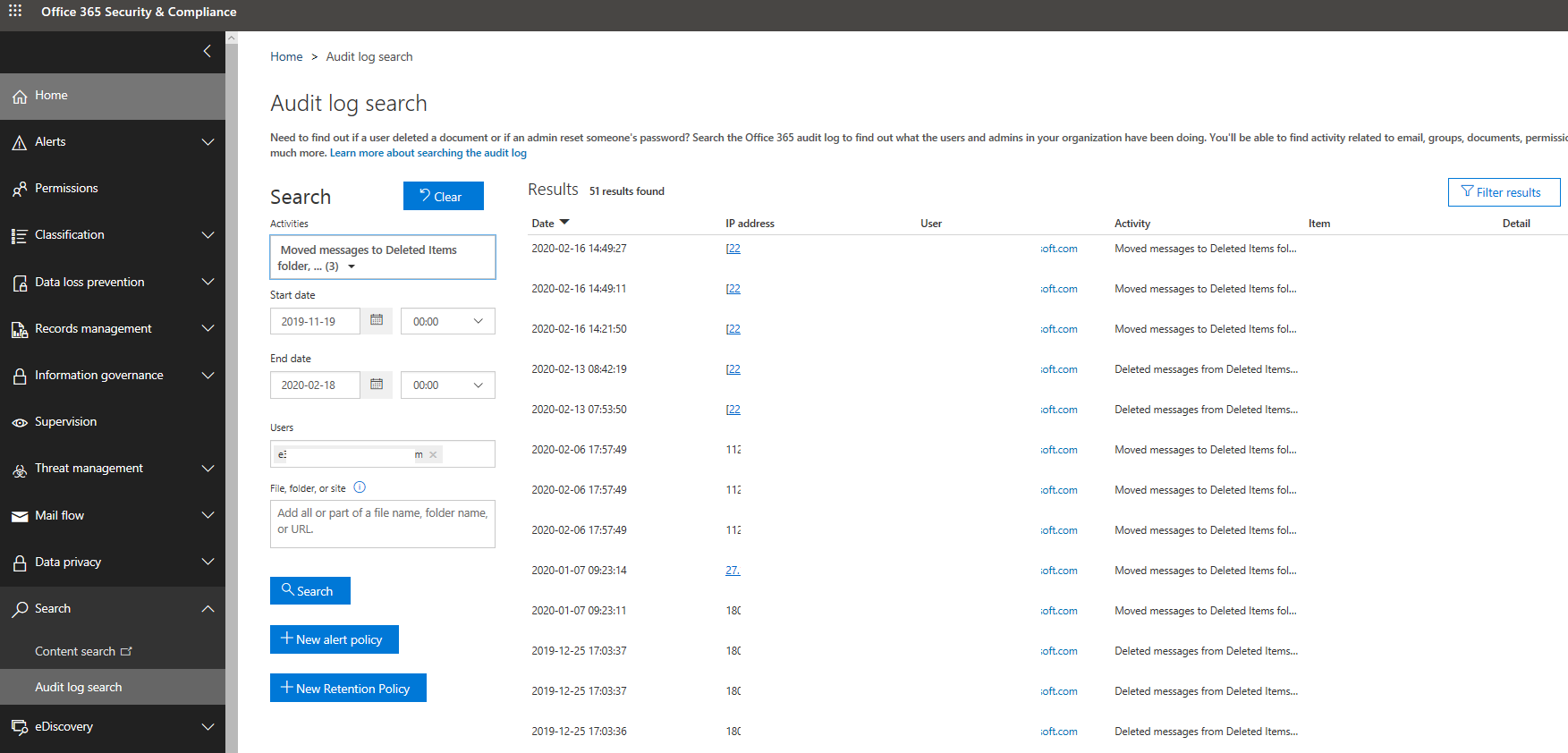Expand the Information governance chevron
The image size is (1568, 753).
(208, 376)
